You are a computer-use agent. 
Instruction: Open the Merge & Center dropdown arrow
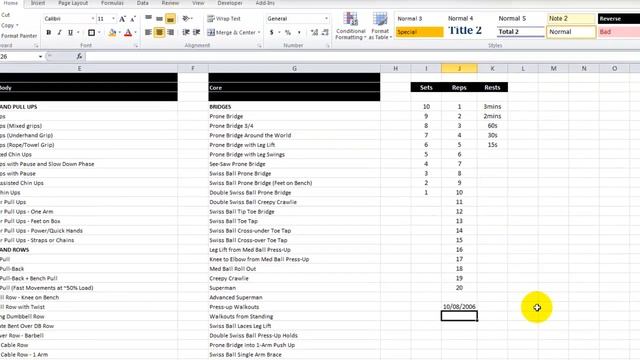coord(259,32)
